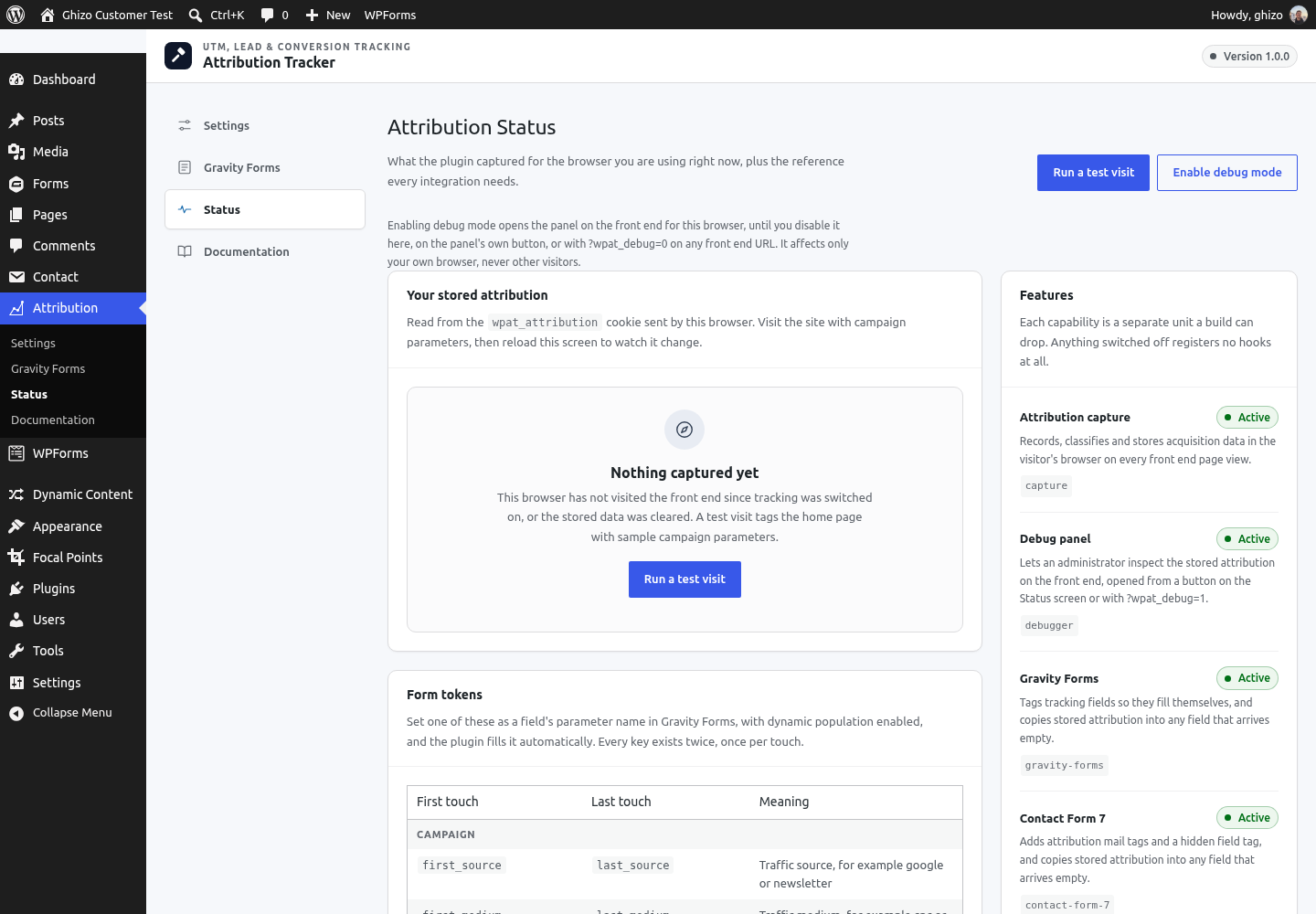1316x914 pixels.
Task: Click the gravity-forms feature slug
Action: point(1065,766)
